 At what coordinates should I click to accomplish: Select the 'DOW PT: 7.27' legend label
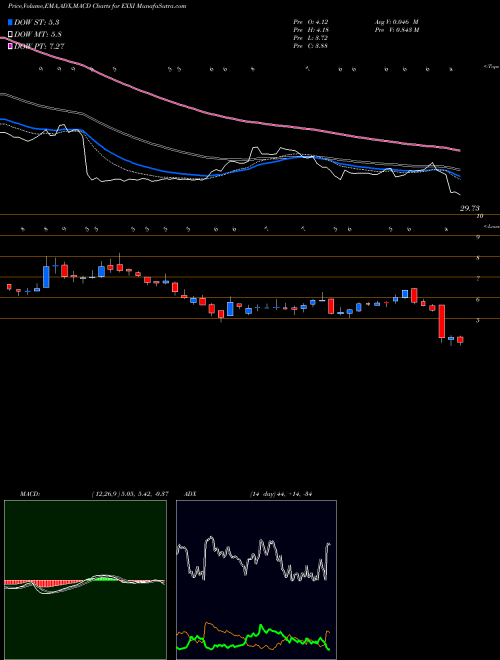[39, 46]
